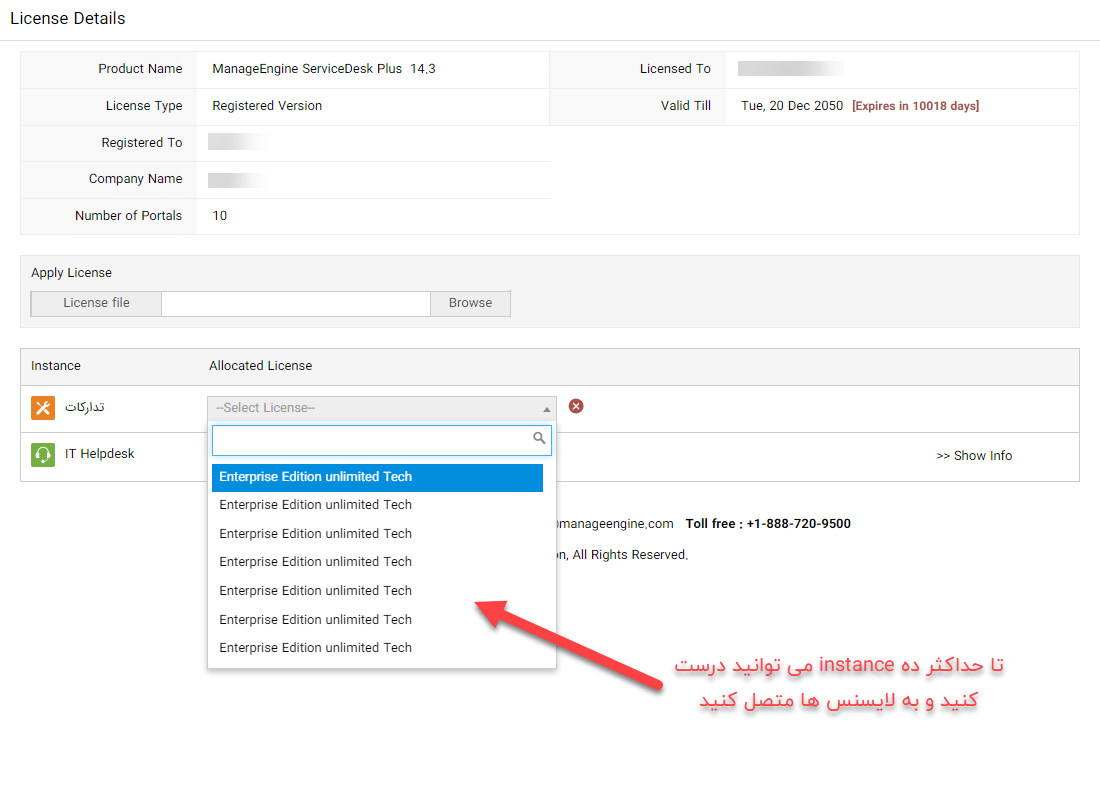Image resolution: width=1100 pixels, height=799 pixels.
Task: Click the license file path field
Action: (295, 303)
